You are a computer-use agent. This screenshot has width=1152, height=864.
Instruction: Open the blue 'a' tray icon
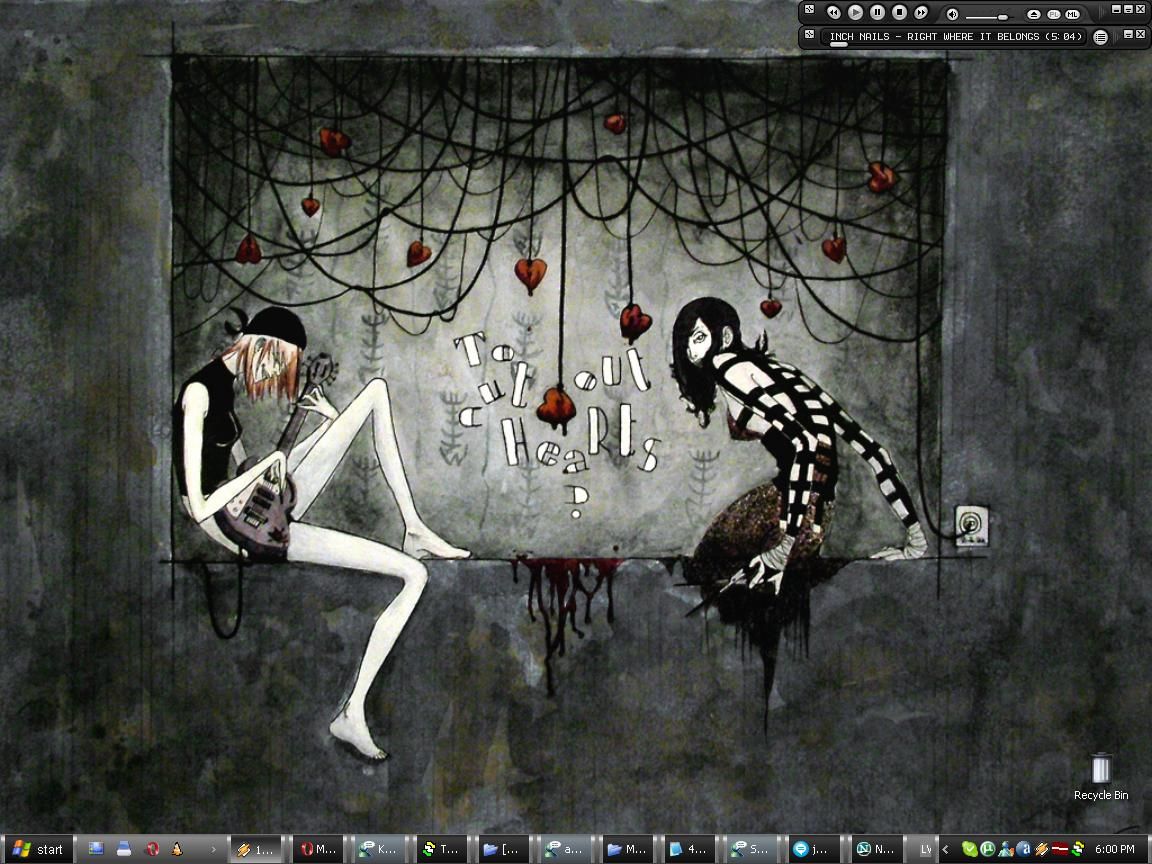tap(1023, 849)
